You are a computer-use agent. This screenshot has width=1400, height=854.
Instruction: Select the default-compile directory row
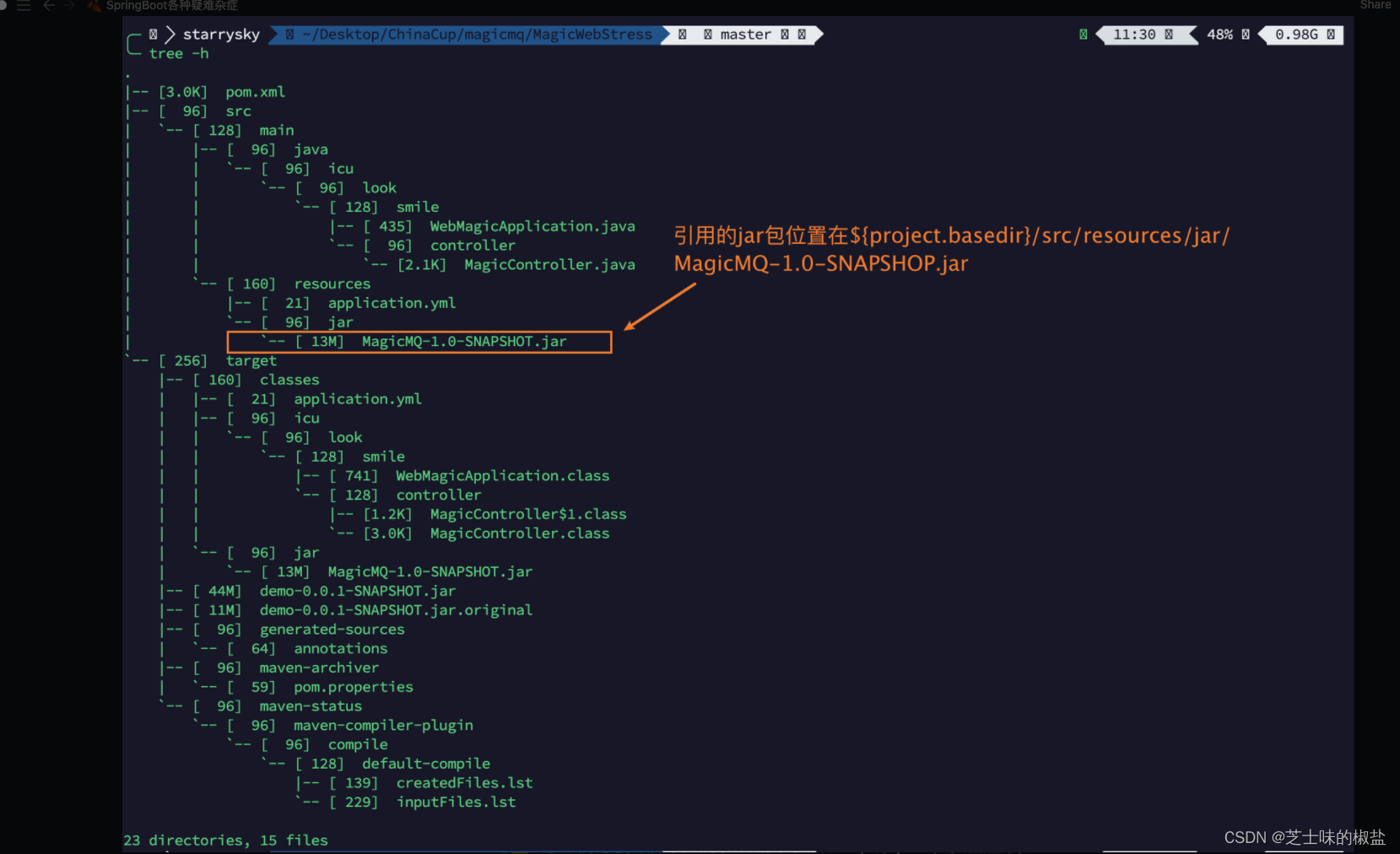pyautogui.click(x=376, y=765)
